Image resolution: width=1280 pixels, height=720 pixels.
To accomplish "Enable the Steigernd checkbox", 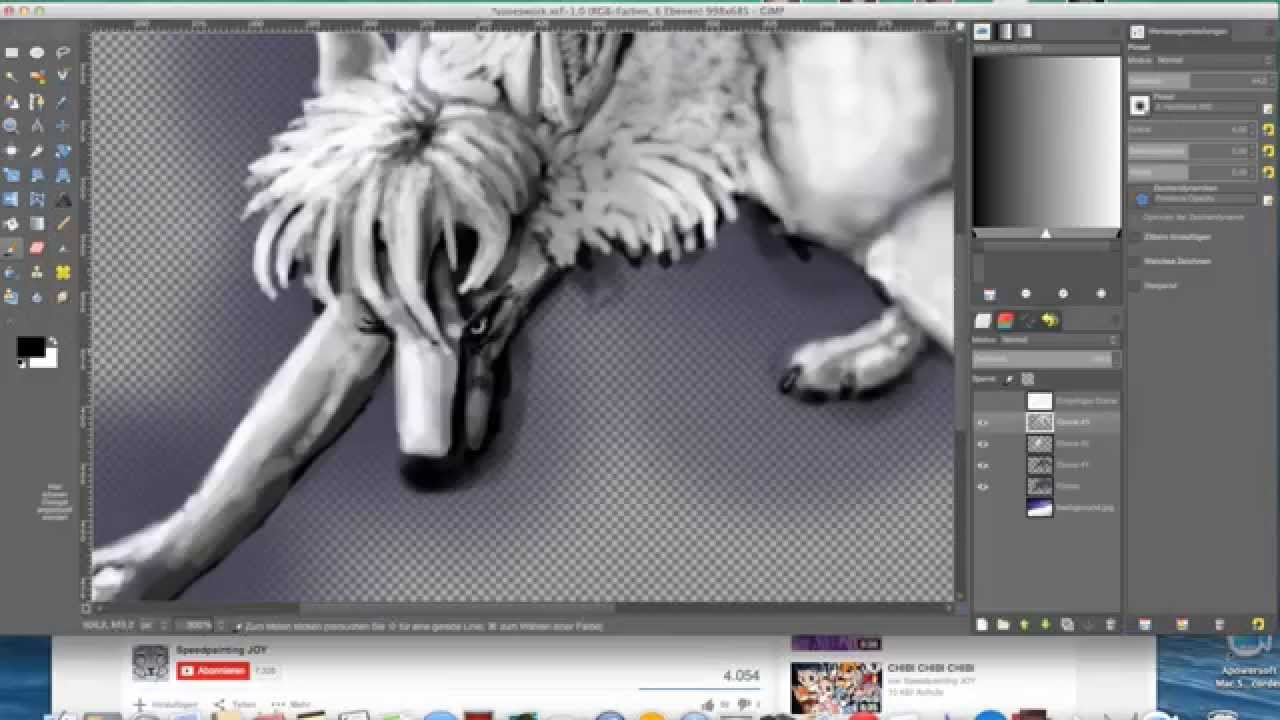I will tap(1136, 286).
